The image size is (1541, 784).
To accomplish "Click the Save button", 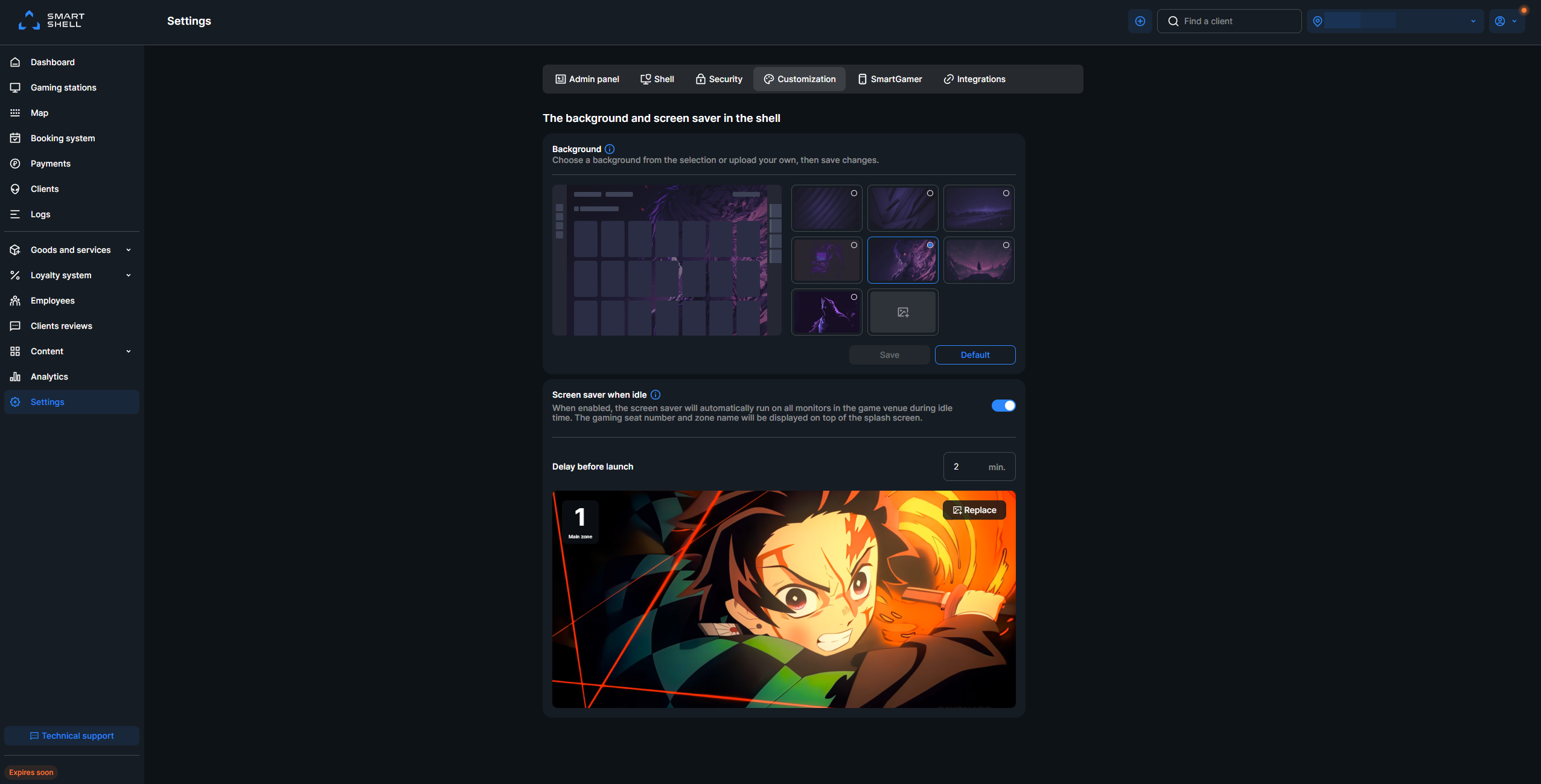I will tap(889, 355).
